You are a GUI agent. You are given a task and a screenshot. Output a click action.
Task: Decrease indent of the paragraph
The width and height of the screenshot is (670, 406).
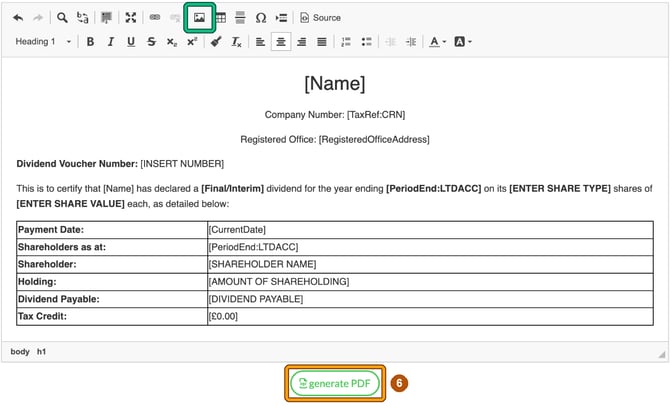coord(390,41)
